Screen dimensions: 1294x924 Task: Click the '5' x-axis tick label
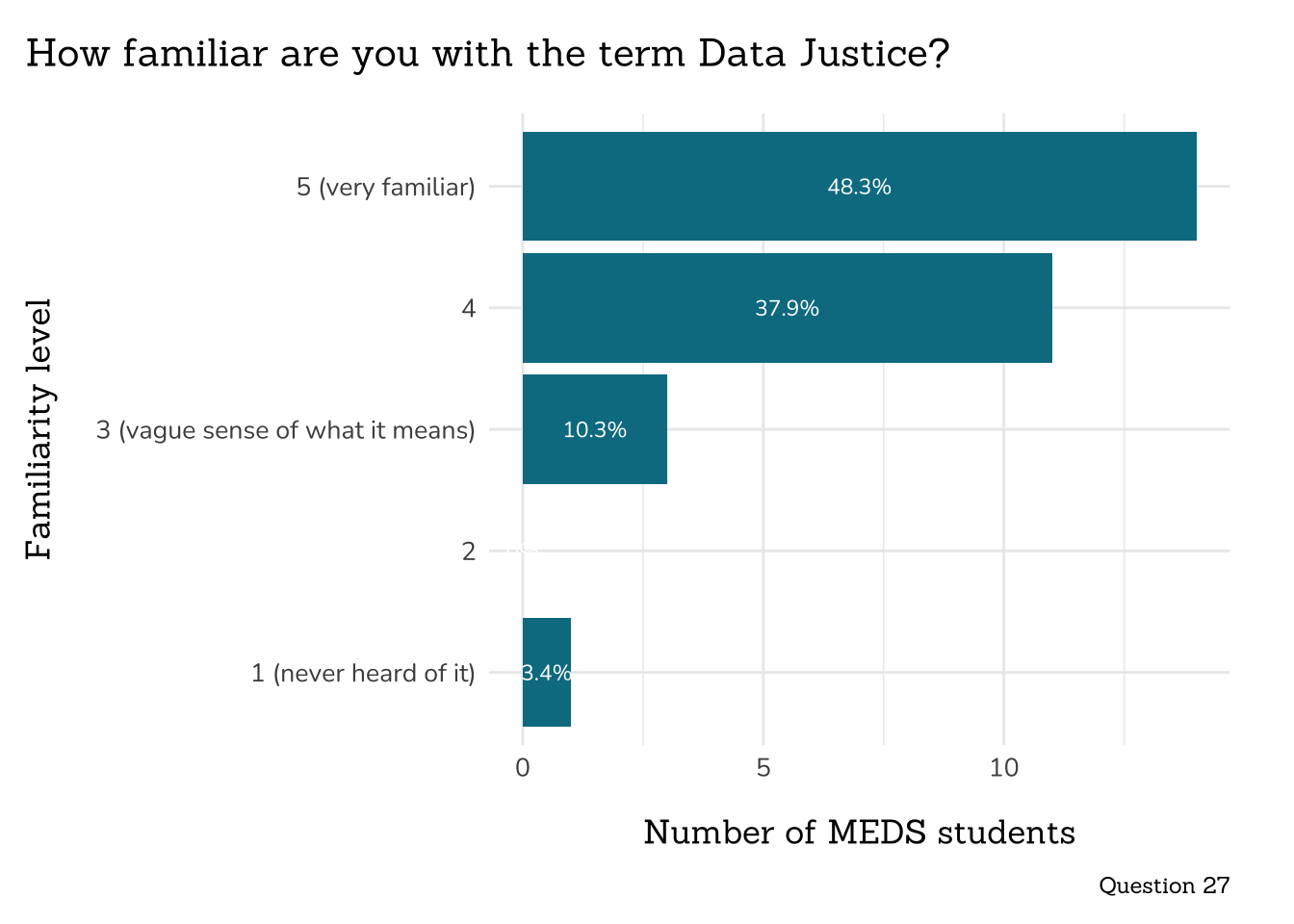pyautogui.click(x=763, y=768)
